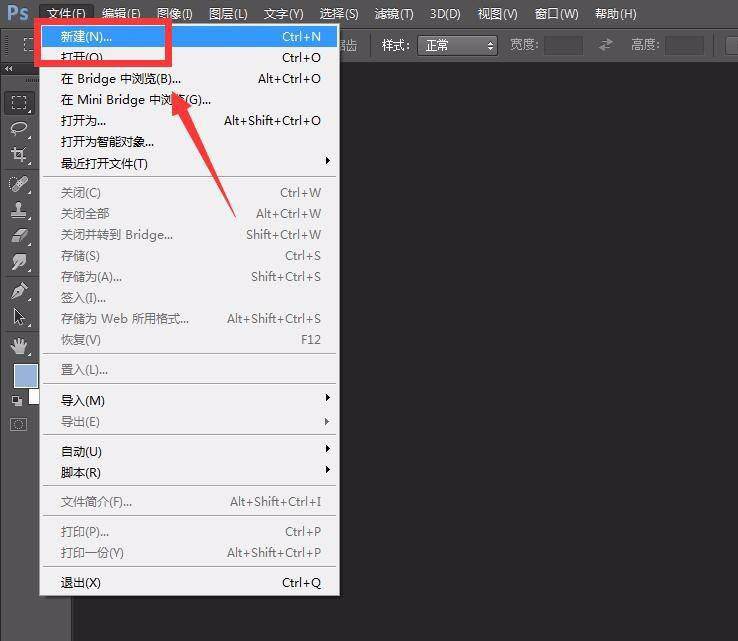The width and height of the screenshot is (738, 641).
Task: Click 恢复(V) menu entry
Action: (x=190, y=339)
